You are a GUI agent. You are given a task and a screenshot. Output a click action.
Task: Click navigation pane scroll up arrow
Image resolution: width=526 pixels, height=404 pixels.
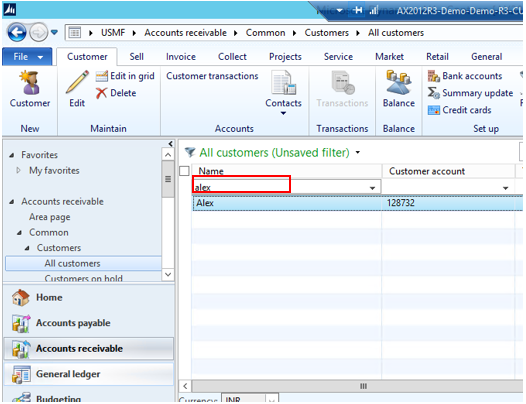coord(168,155)
